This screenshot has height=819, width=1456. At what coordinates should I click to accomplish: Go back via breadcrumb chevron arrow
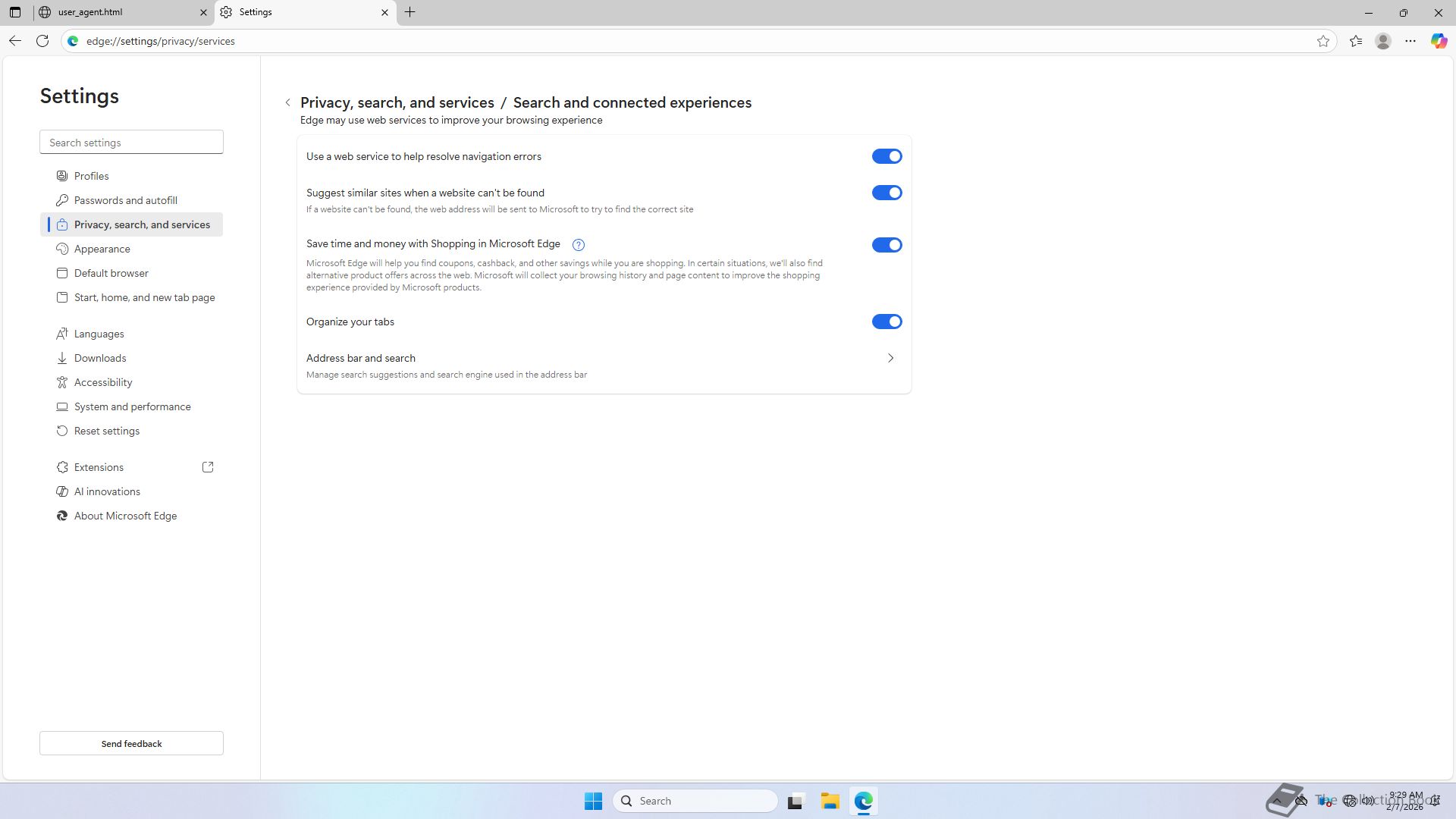coord(288,102)
